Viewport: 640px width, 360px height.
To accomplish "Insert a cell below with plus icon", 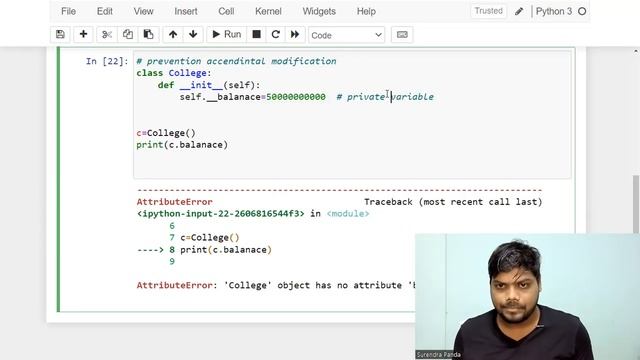I will [83, 35].
